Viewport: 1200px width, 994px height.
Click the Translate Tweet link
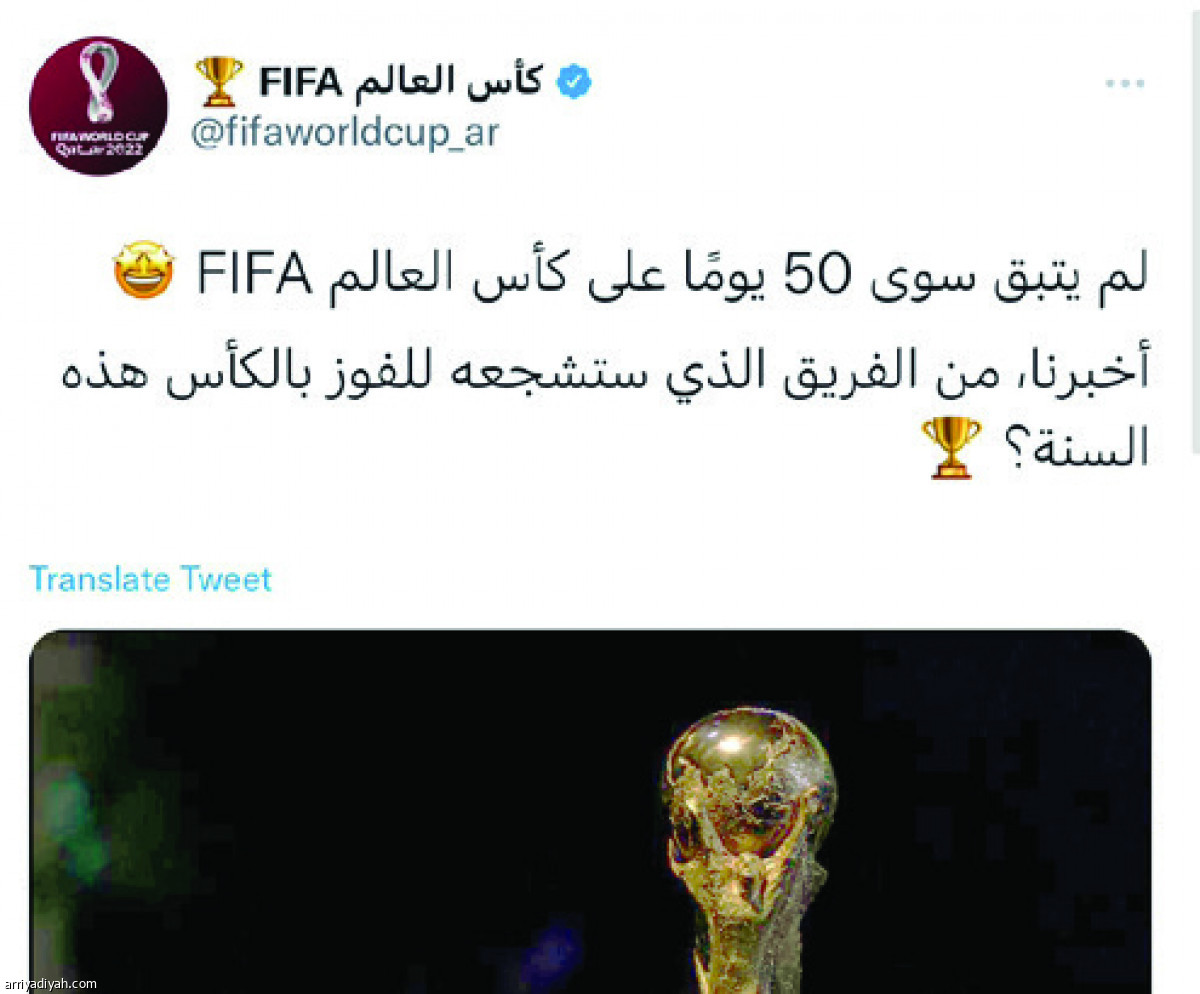[x=150, y=579]
